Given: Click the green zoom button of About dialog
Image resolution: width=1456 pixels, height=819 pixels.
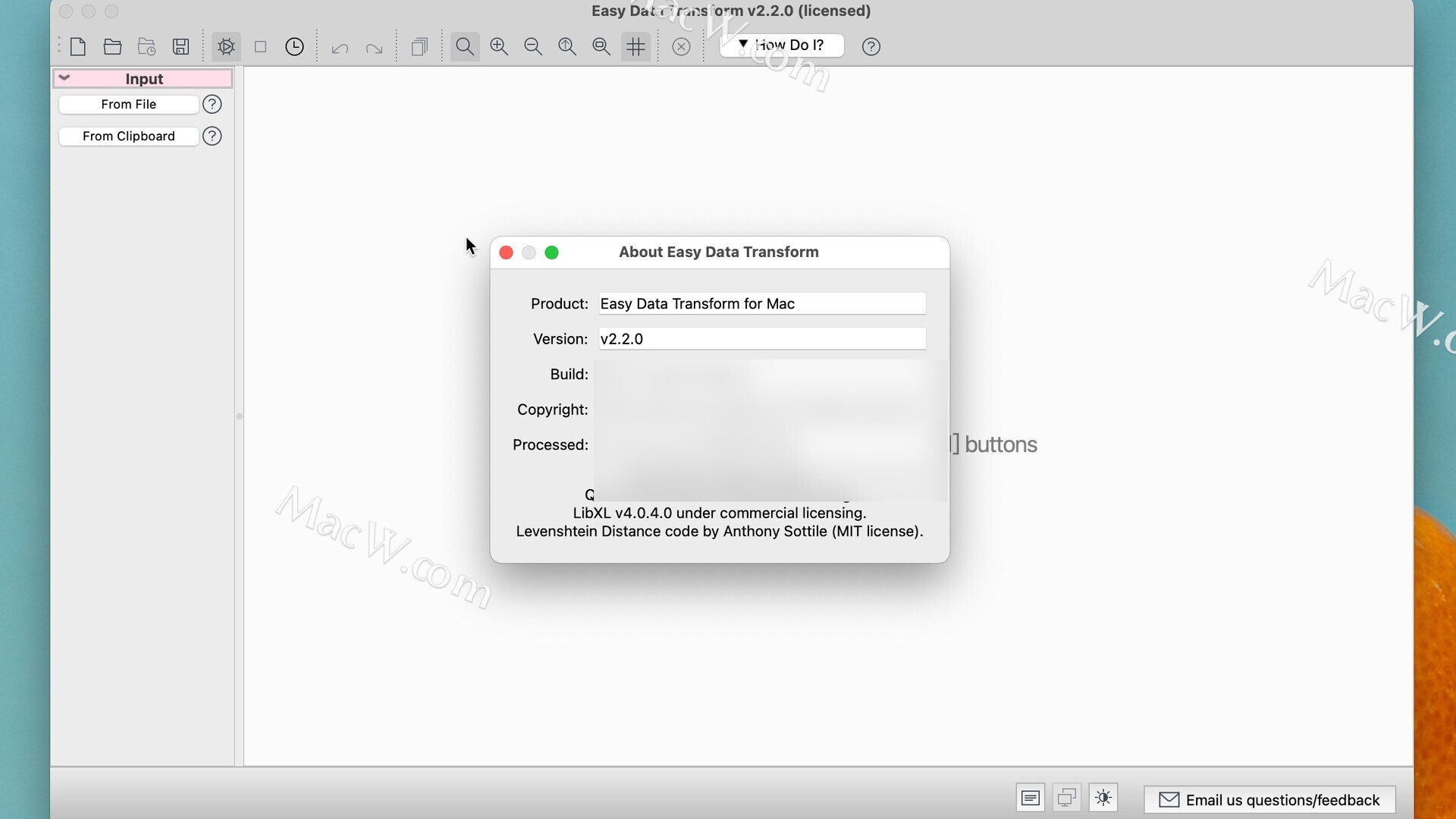Looking at the screenshot, I should pos(552,253).
